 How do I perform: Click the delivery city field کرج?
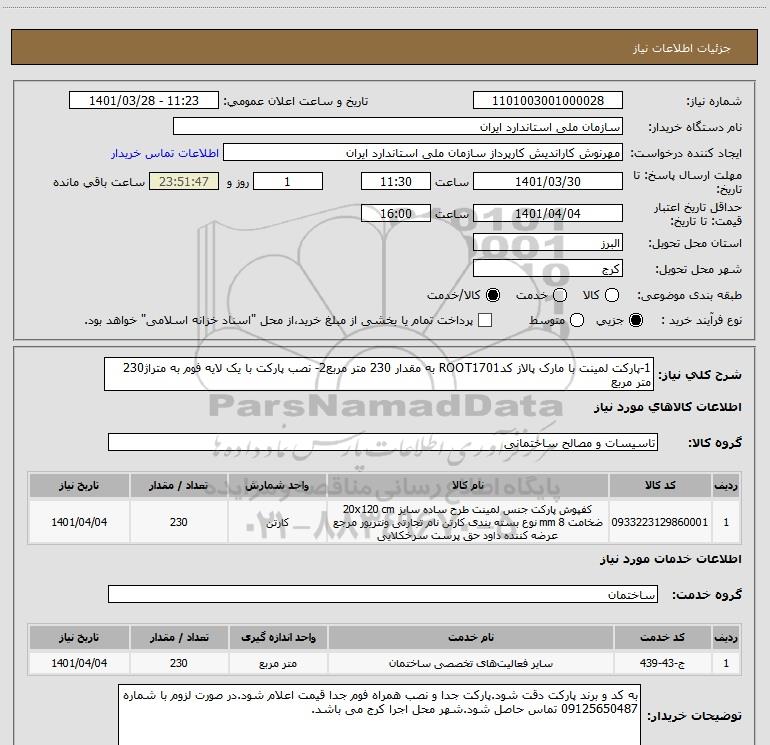548,268
